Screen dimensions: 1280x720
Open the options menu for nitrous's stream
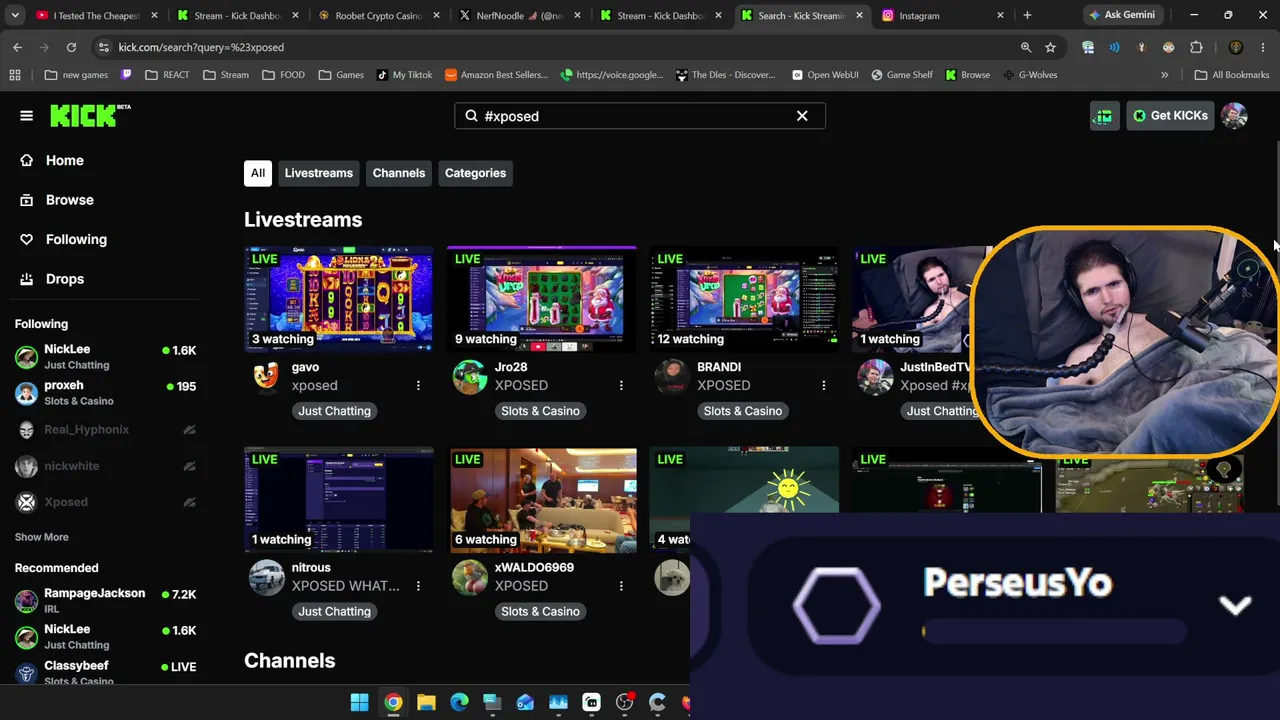point(418,585)
